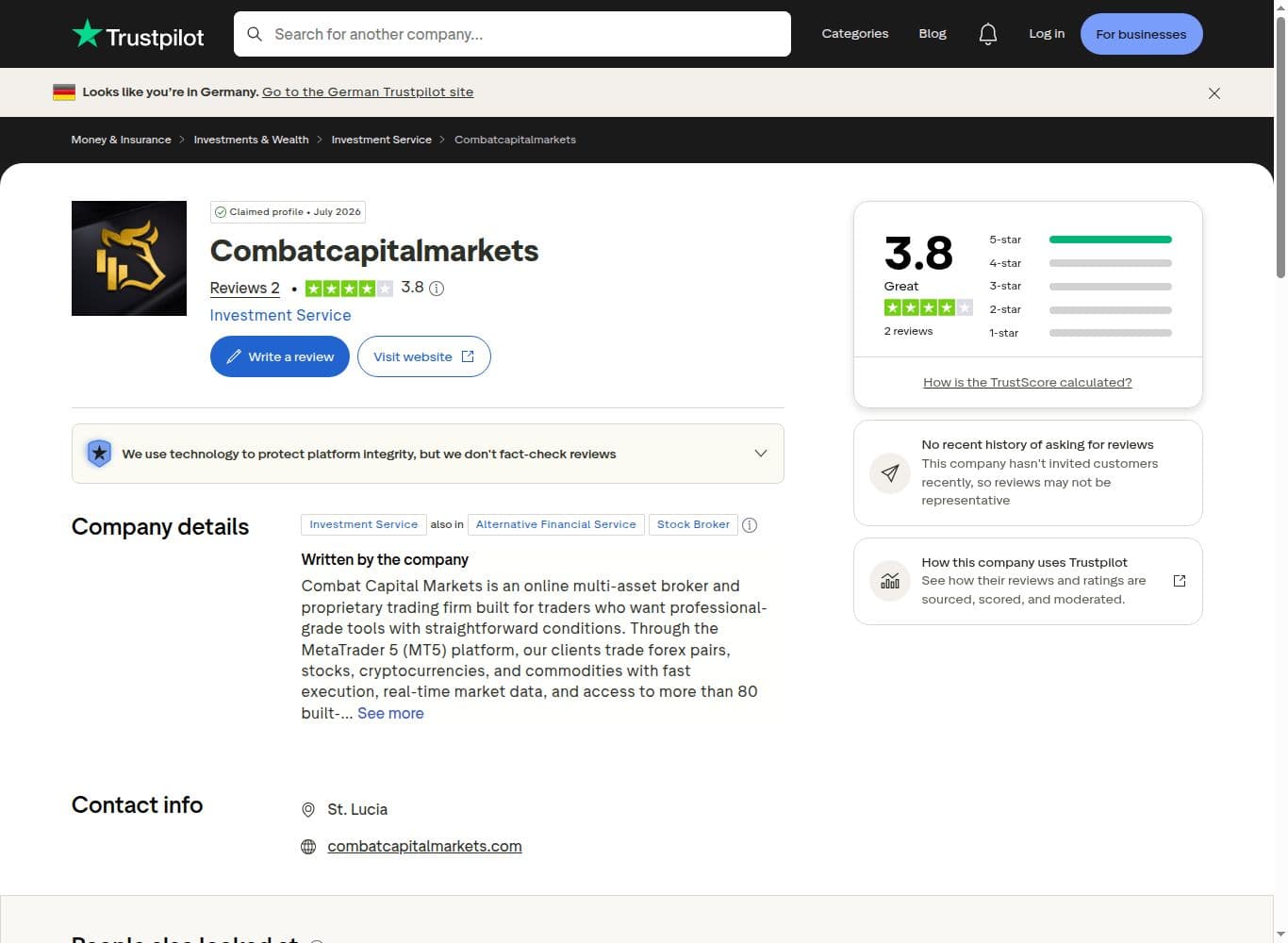This screenshot has width=1288, height=943.
Task: Go to the German Trustpilot site
Action: [368, 92]
